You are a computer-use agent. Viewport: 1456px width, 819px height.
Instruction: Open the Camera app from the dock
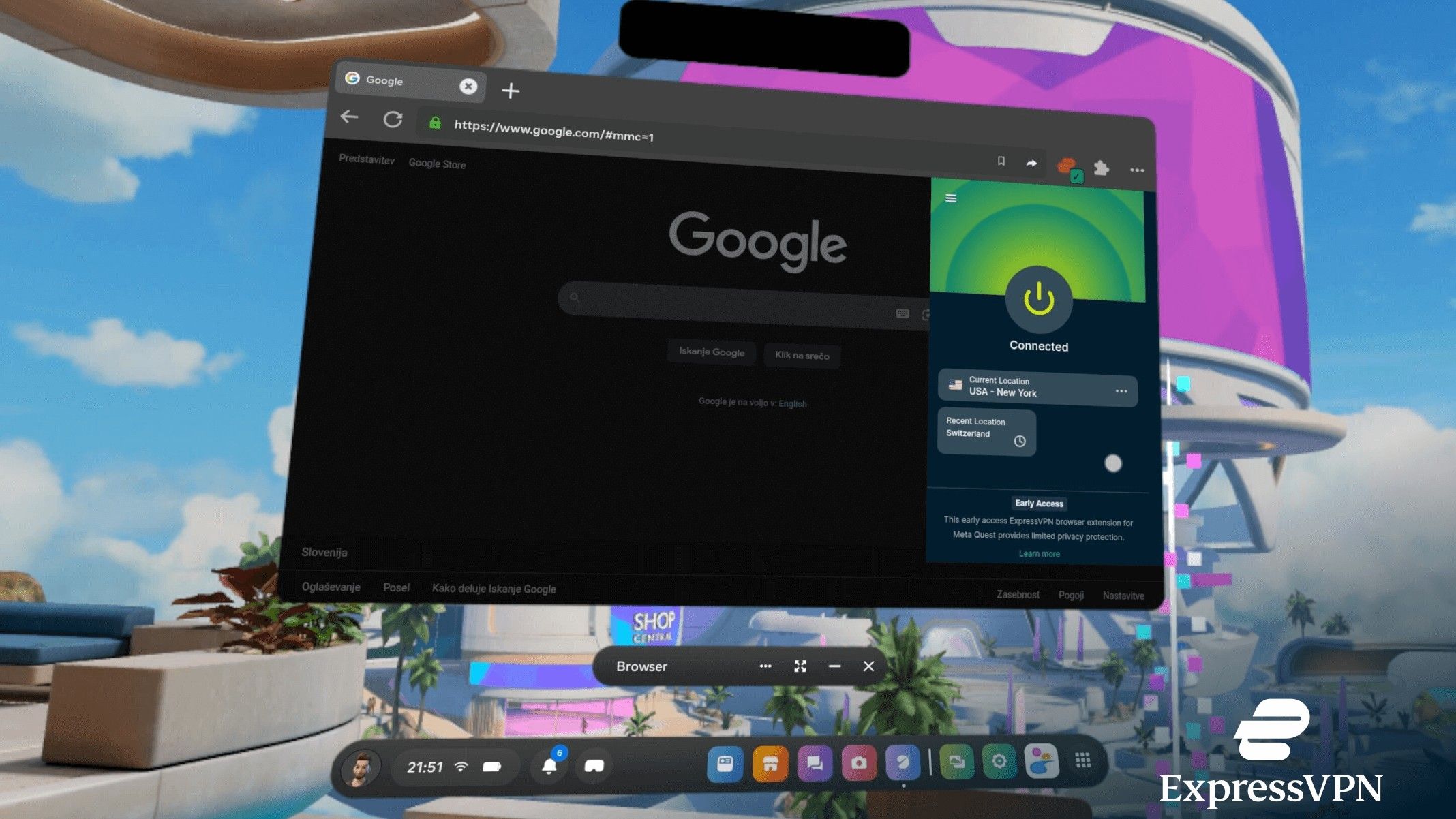(859, 764)
